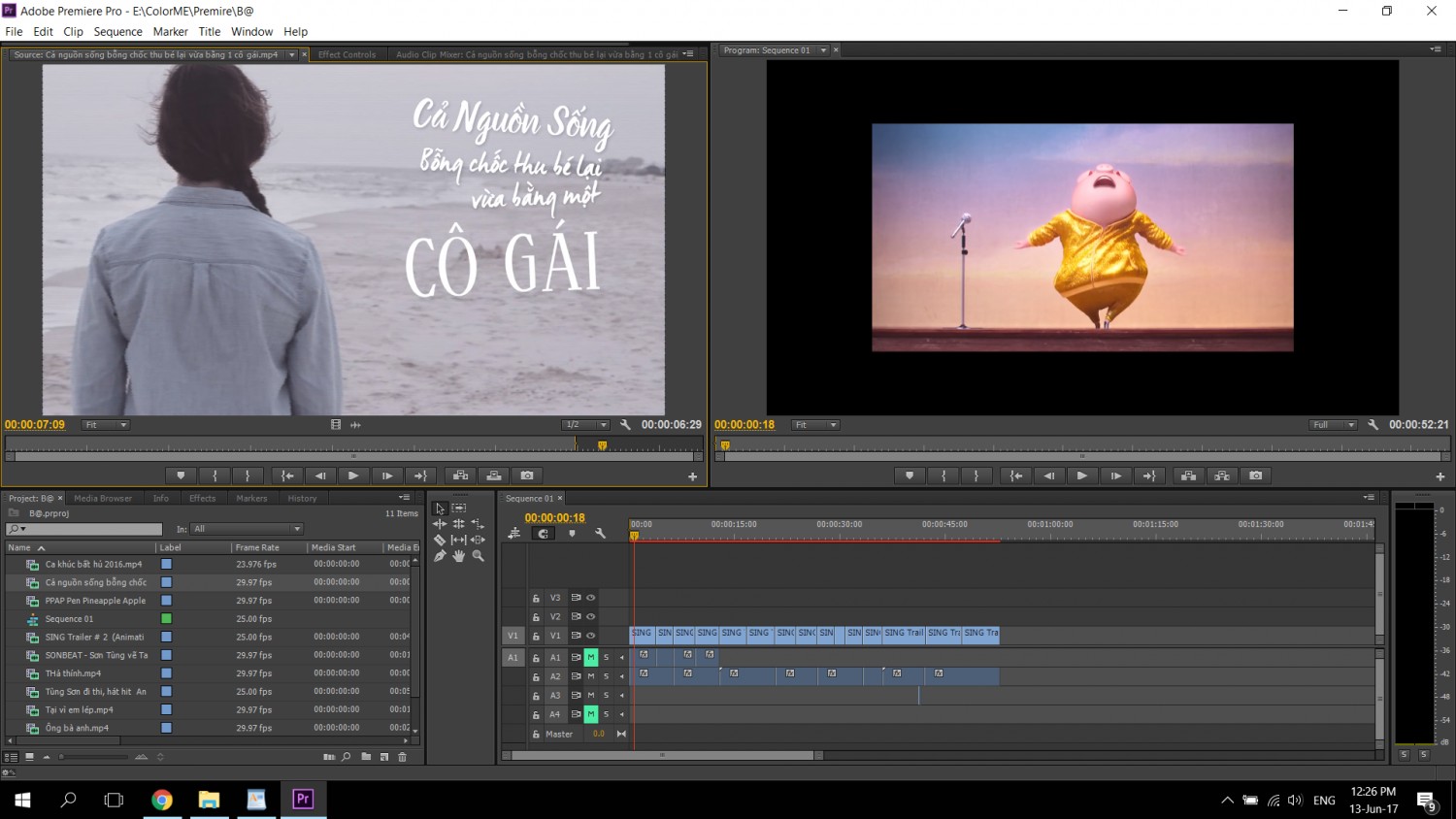Select the Pen tool in tools panel
This screenshot has height=819, width=1456.
coord(440,556)
